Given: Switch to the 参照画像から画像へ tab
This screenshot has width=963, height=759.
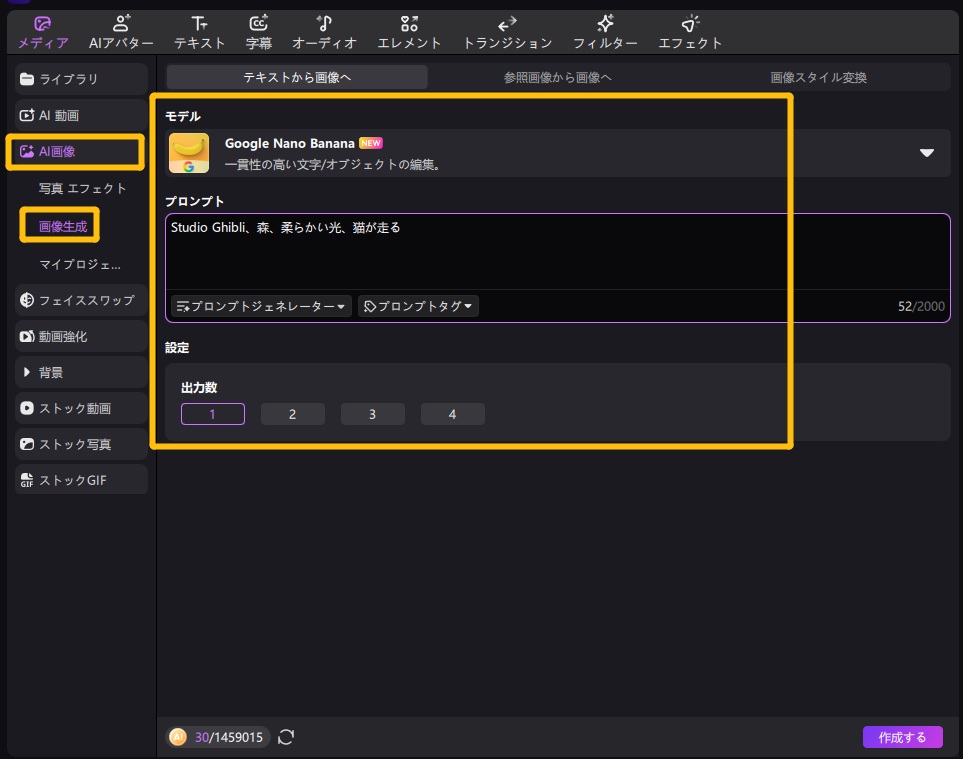Looking at the screenshot, I should tap(557, 76).
